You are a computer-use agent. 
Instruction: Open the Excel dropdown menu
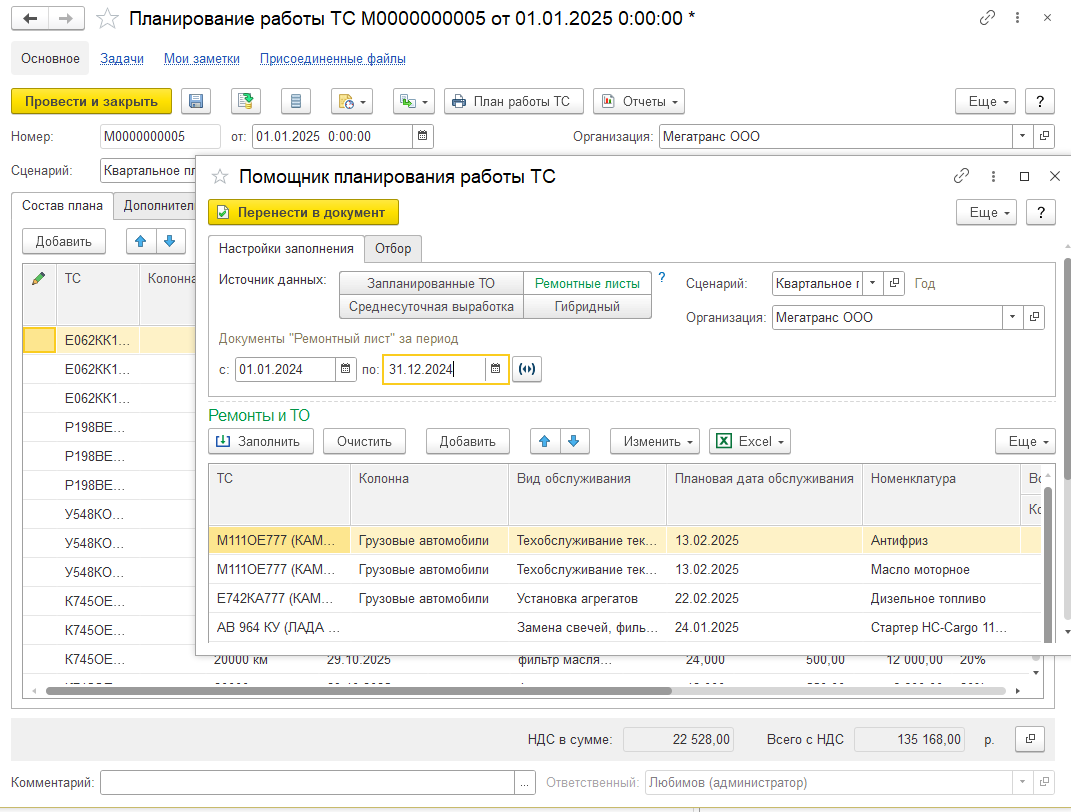click(750, 441)
